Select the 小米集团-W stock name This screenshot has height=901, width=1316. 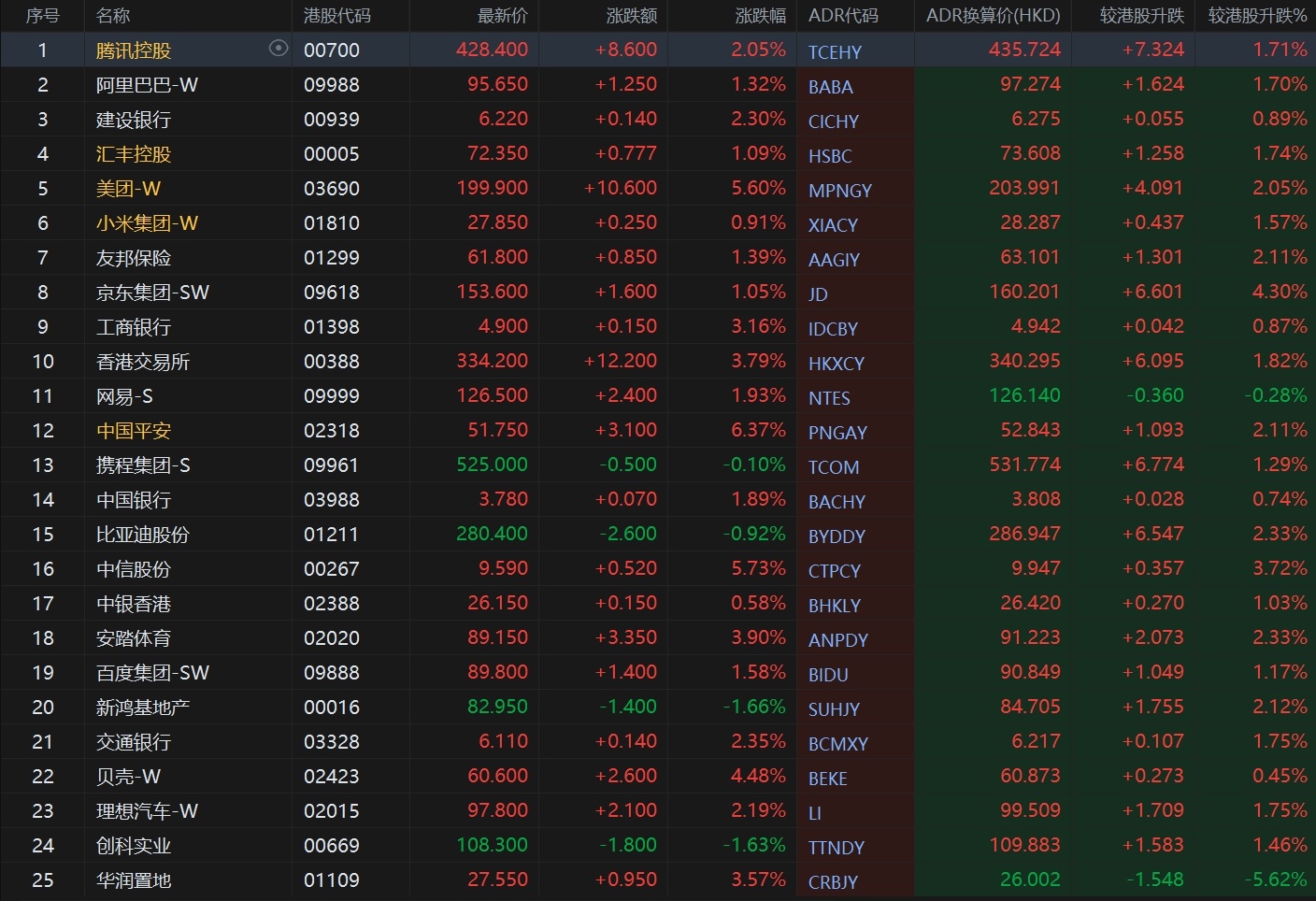[x=147, y=223]
